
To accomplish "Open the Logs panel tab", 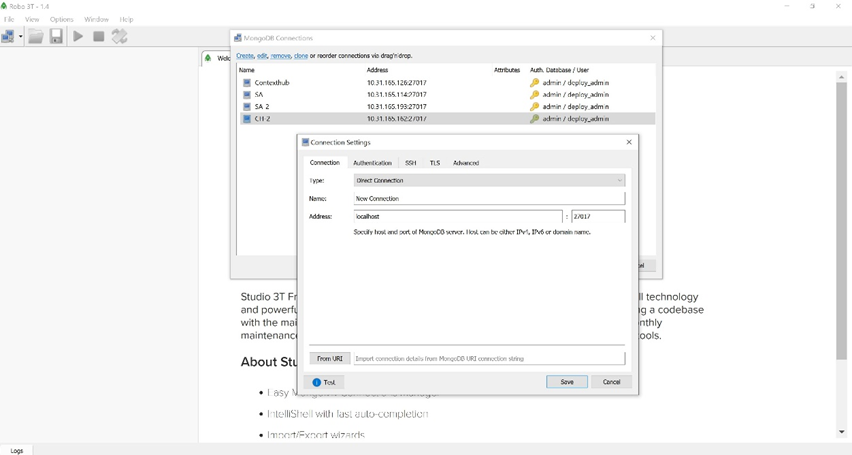I will 17,450.
